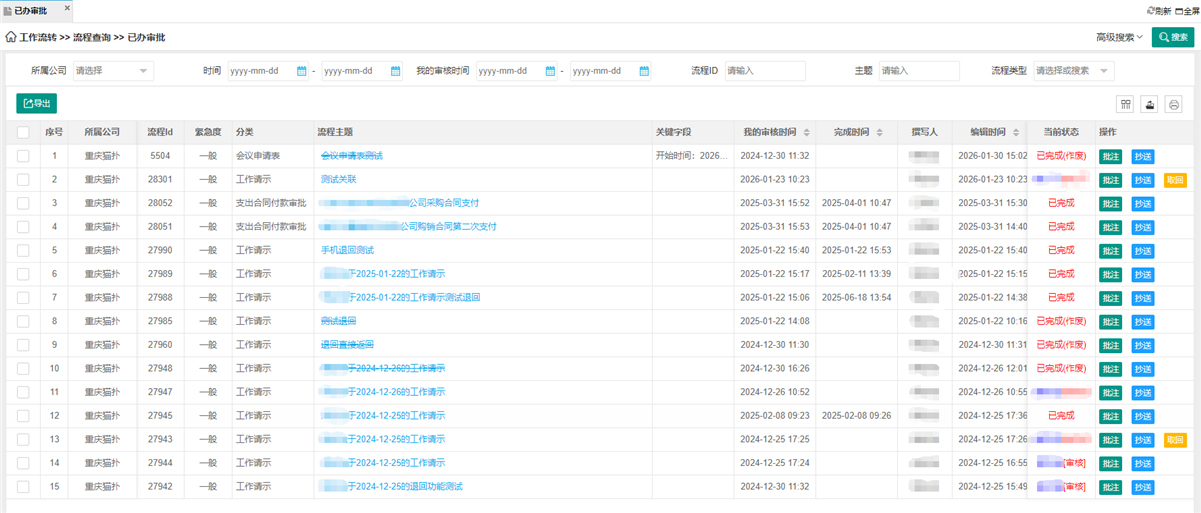Image resolution: width=1201 pixels, height=513 pixels.
Task: Check the box for row 2 (28301)
Action: coord(23,180)
